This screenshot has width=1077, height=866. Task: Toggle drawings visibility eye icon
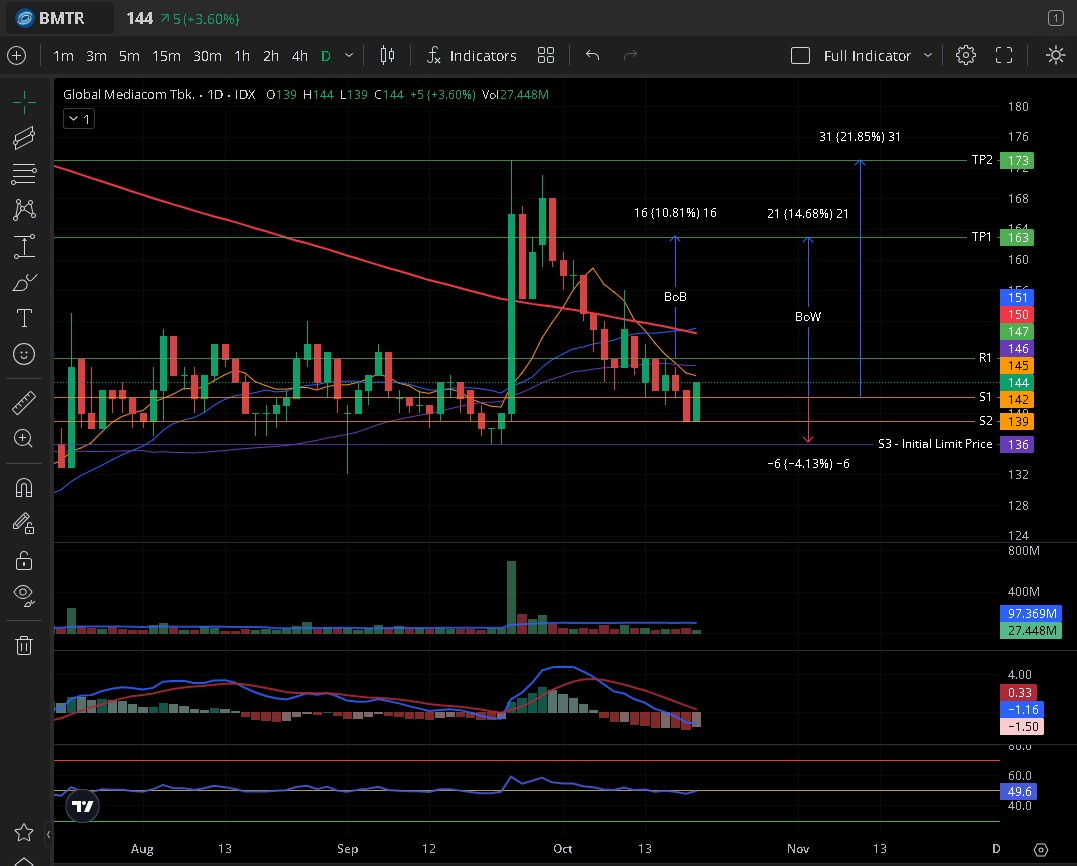pyautogui.click(x=24, y=595)
